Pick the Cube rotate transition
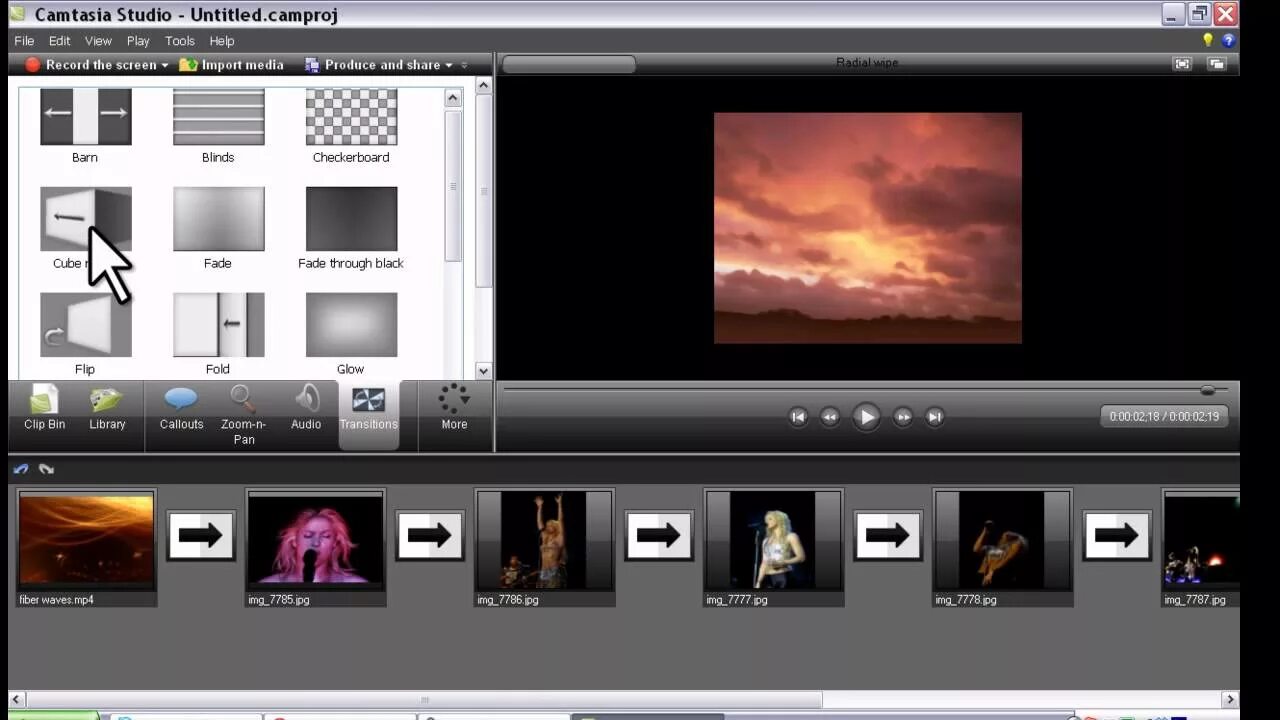 [85, 219]
